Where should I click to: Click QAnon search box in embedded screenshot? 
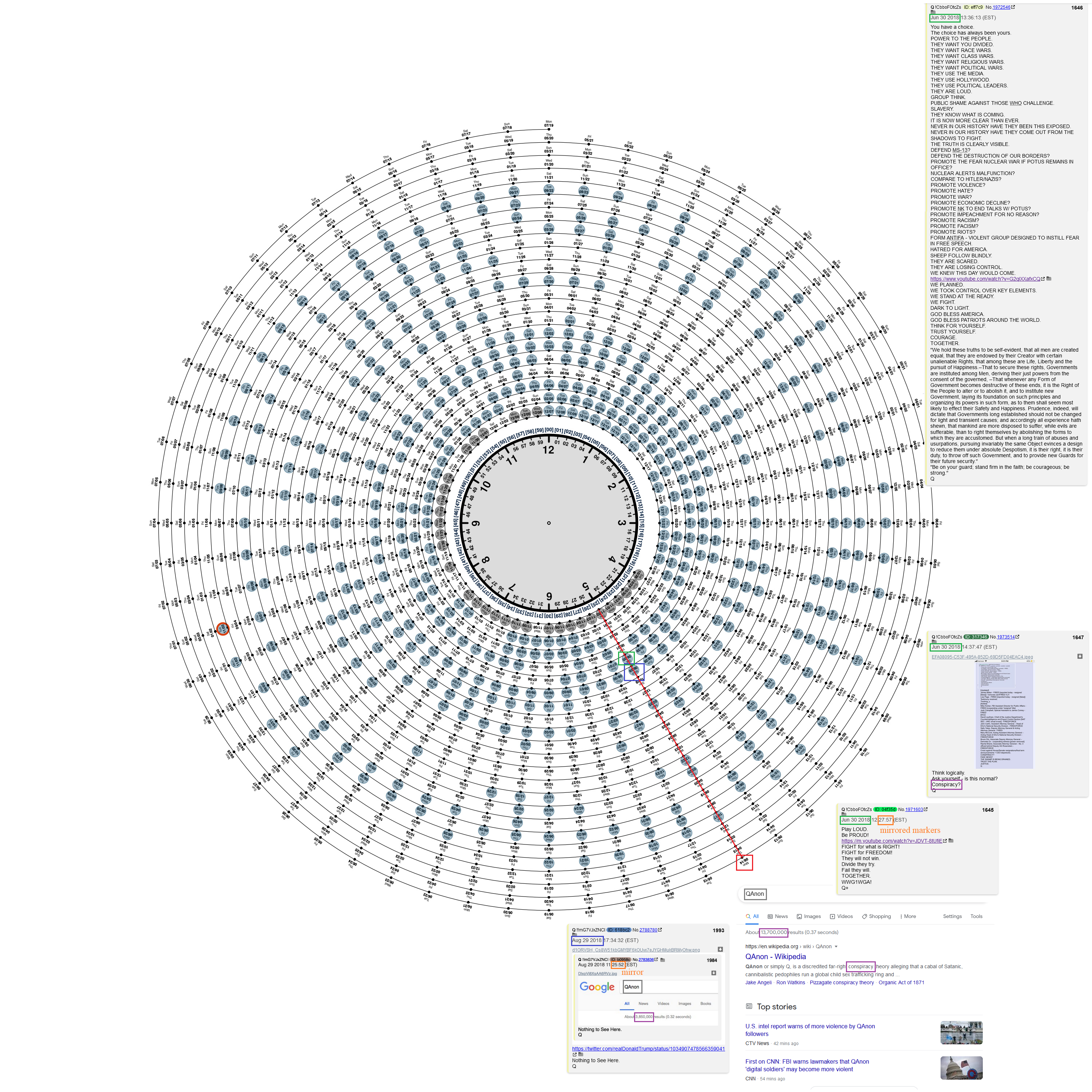670,987
